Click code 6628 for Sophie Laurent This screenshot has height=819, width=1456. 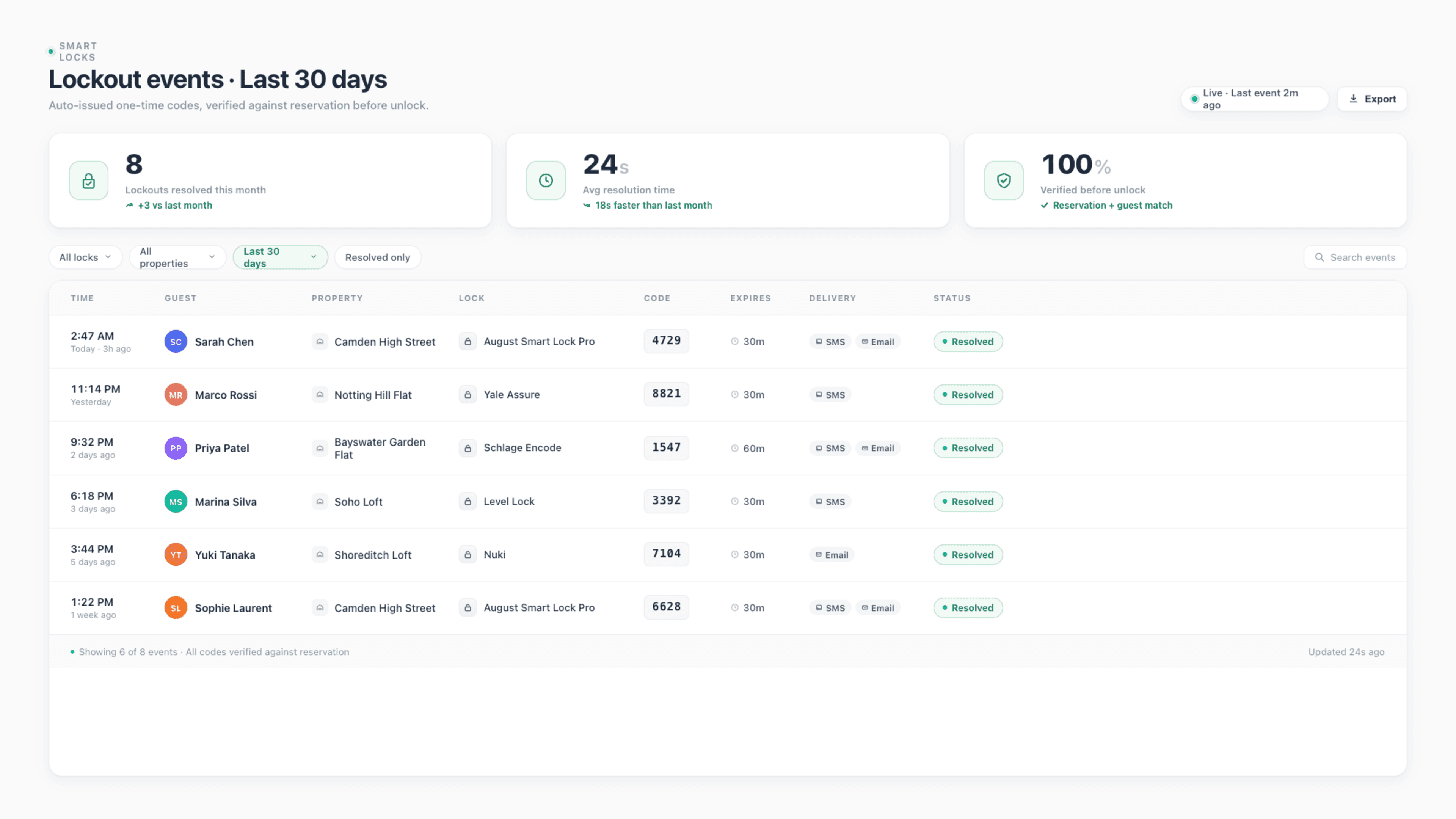tap(667, 607)
